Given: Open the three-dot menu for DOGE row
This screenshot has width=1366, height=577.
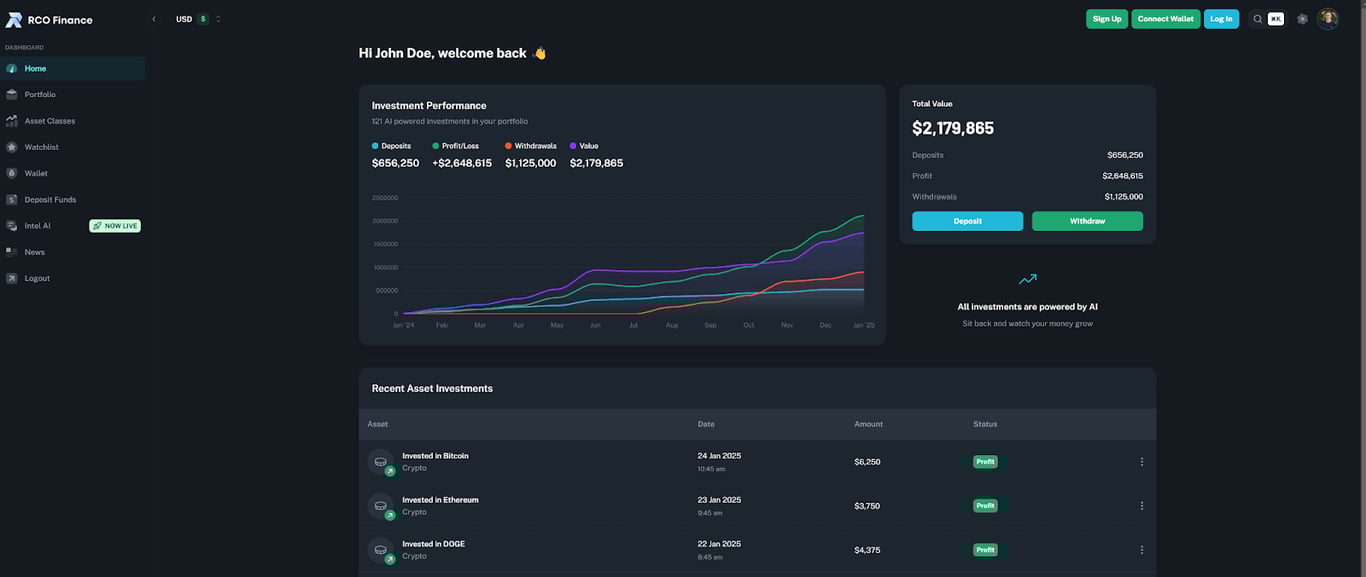Looking at the screenshot, I should 1141,550.
